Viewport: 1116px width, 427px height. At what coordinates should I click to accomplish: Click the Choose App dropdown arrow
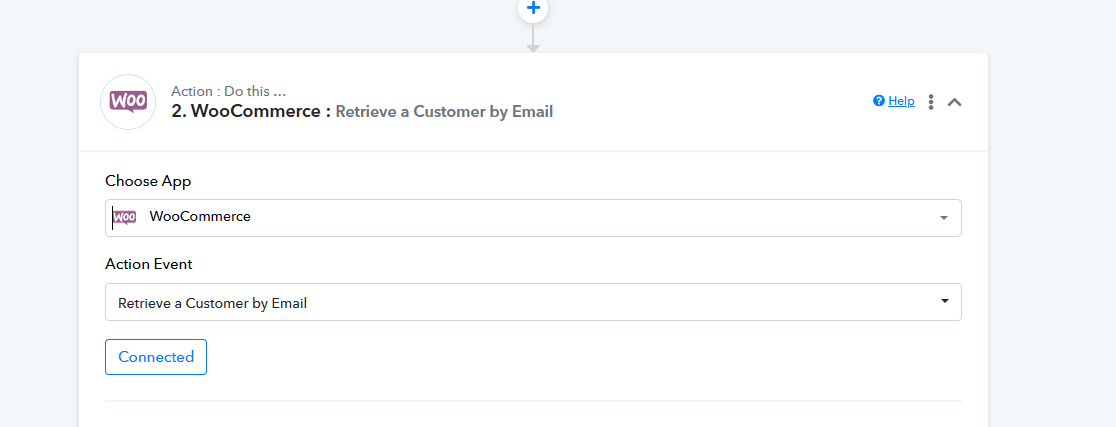tap(944, 218)
